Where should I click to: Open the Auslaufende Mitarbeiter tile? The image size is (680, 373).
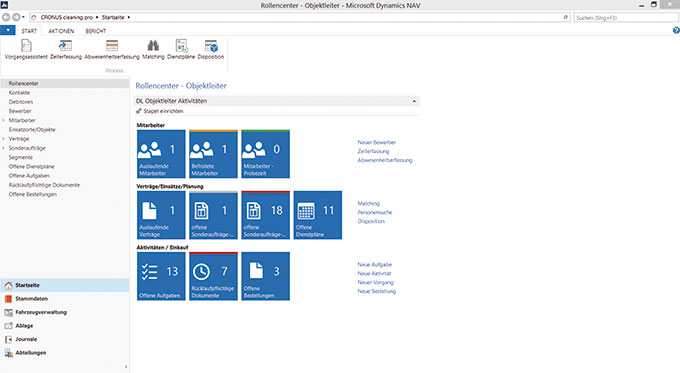point(161,154)
